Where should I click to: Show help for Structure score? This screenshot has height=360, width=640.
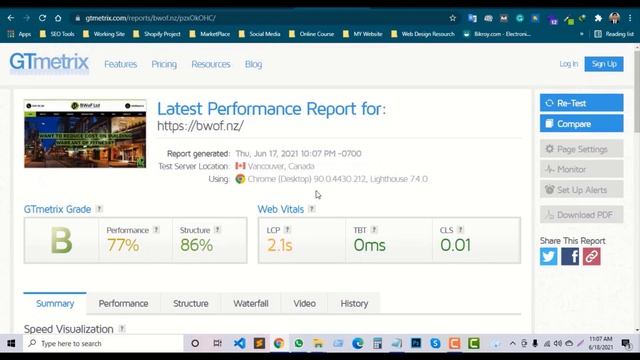(x=218, y=230)
